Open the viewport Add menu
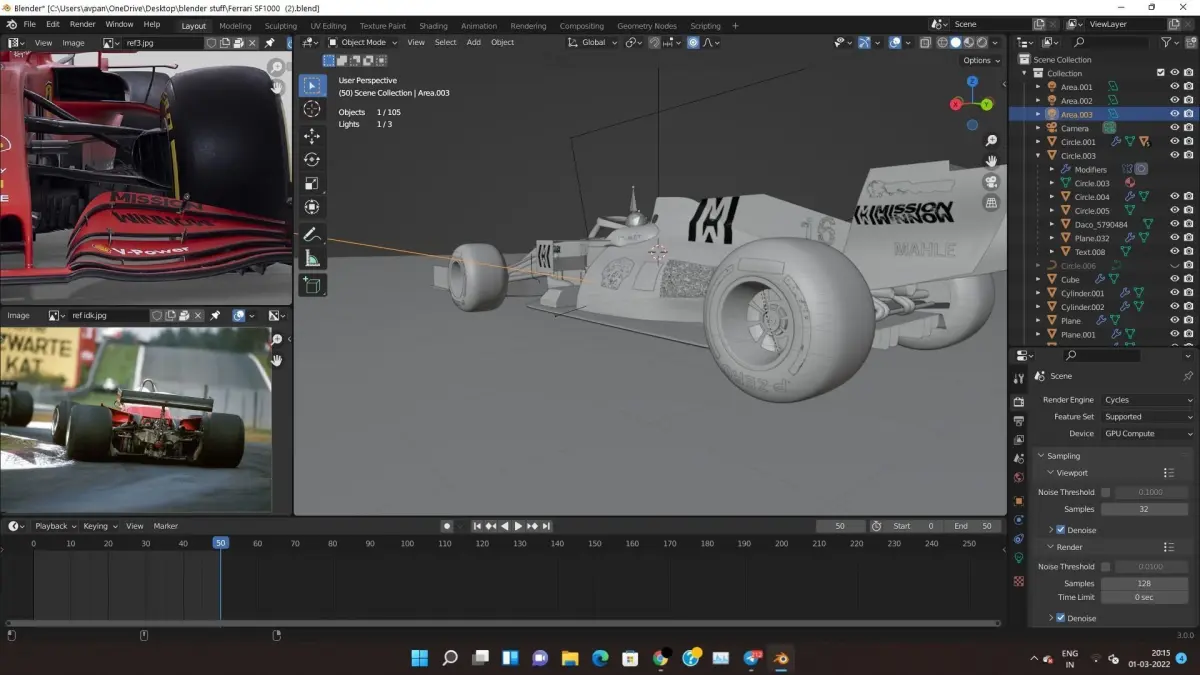Viewport: 1200px width, 675px height. click(x=473, y=42)
